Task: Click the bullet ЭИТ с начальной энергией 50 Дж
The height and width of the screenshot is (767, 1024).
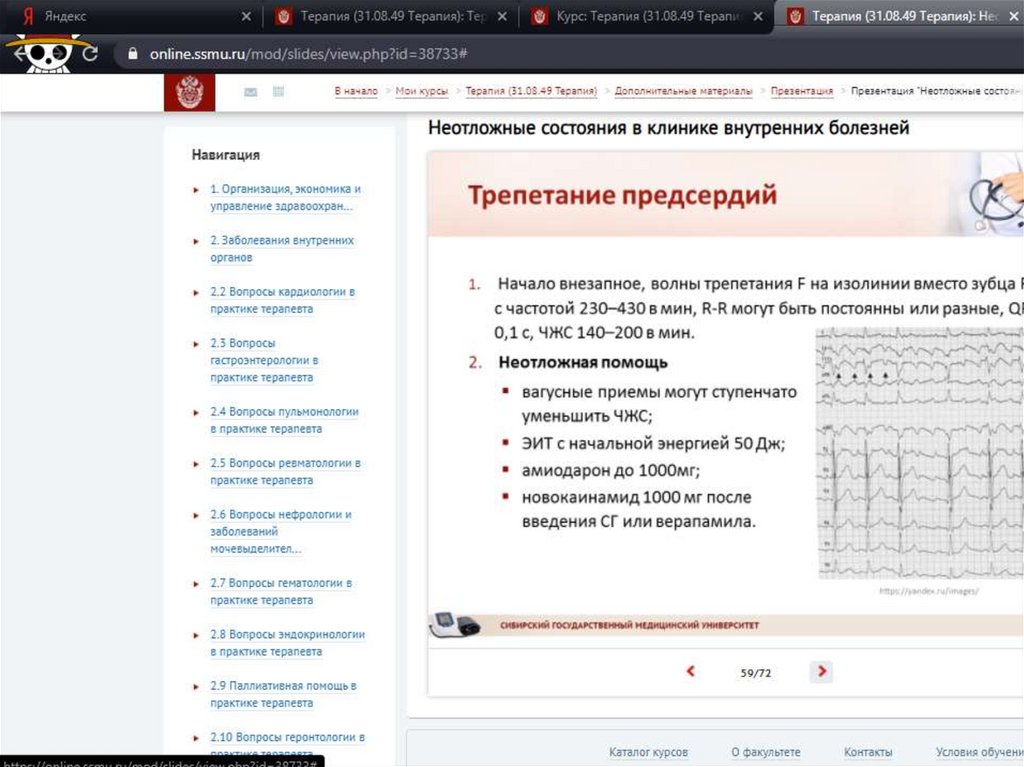Action: pyautogui.click(x=653, y=444)
